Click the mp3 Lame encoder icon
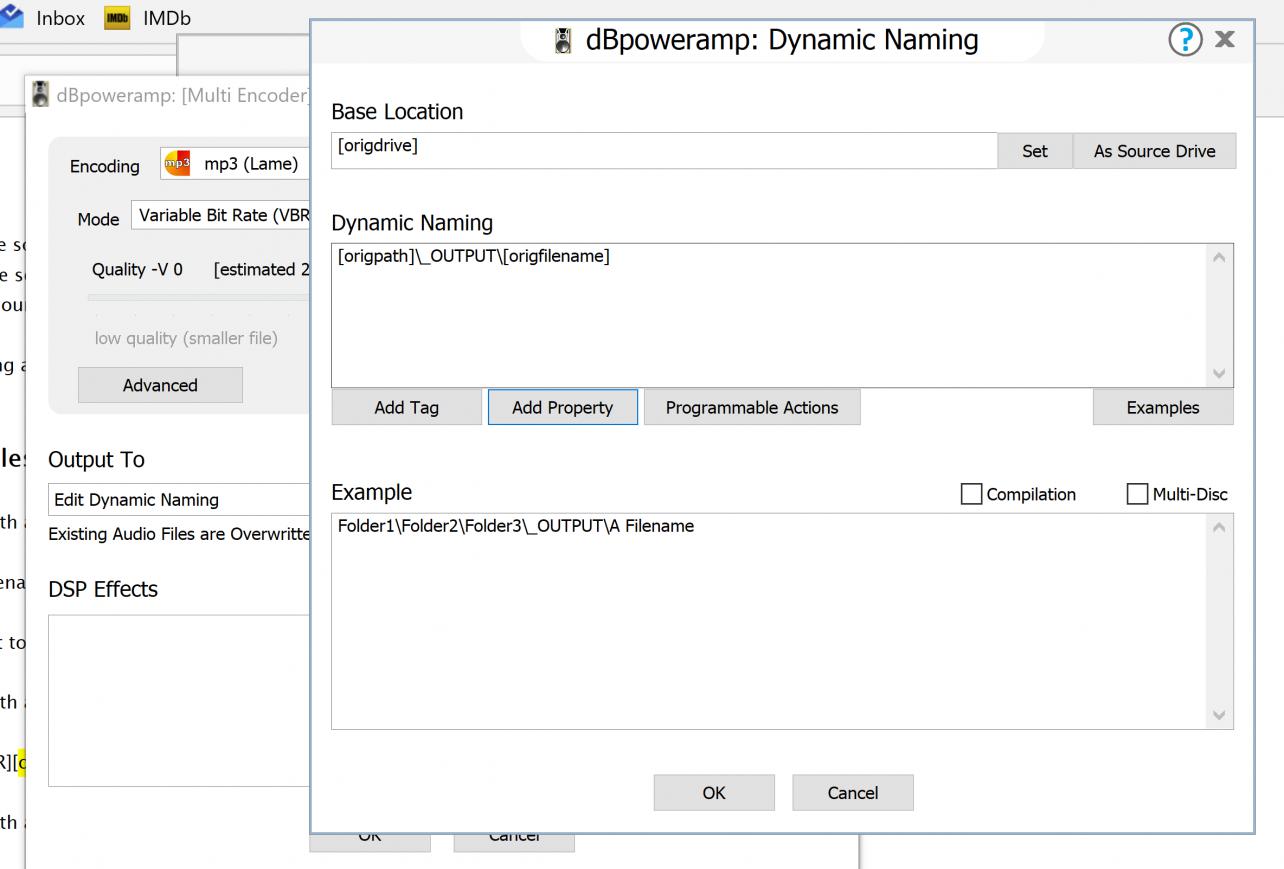Image resolution: width=1284 pixels, height=869 pixels. 177,164
